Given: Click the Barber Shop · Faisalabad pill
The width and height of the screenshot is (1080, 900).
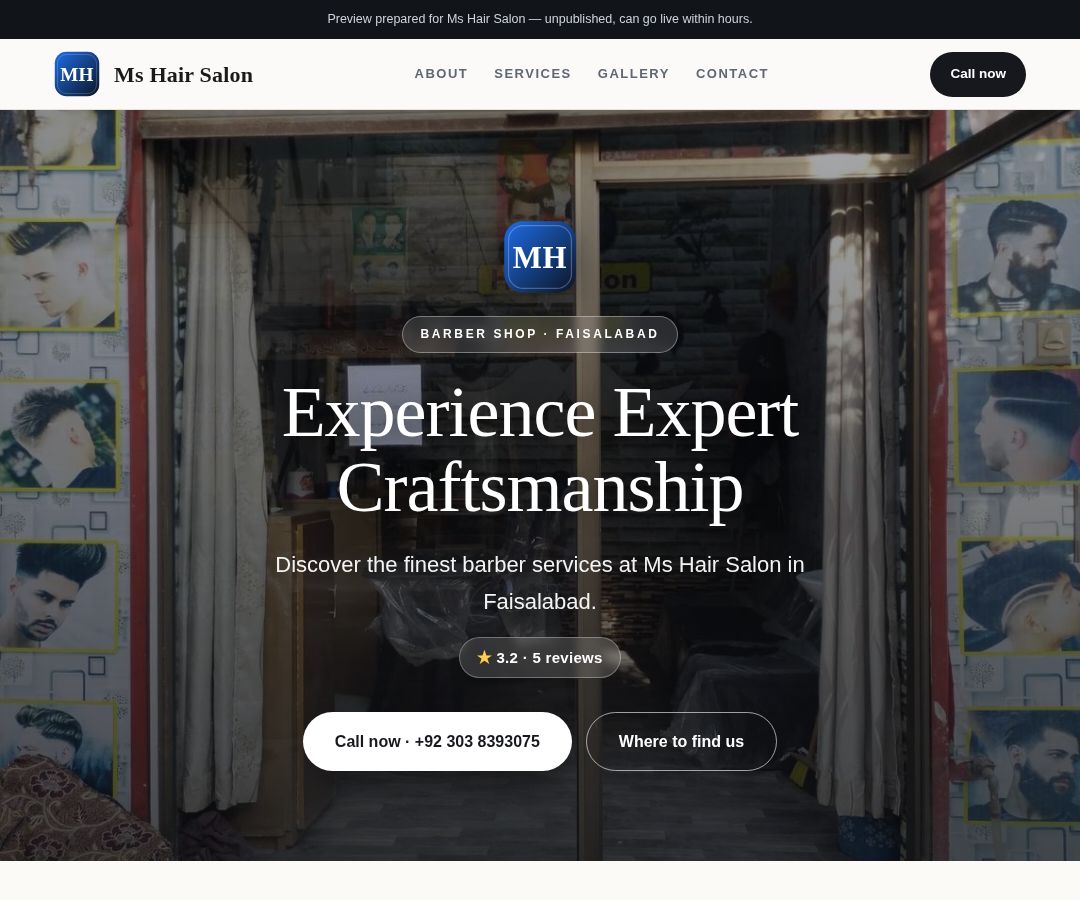Looking at the screenshot, I should point(540,334).
